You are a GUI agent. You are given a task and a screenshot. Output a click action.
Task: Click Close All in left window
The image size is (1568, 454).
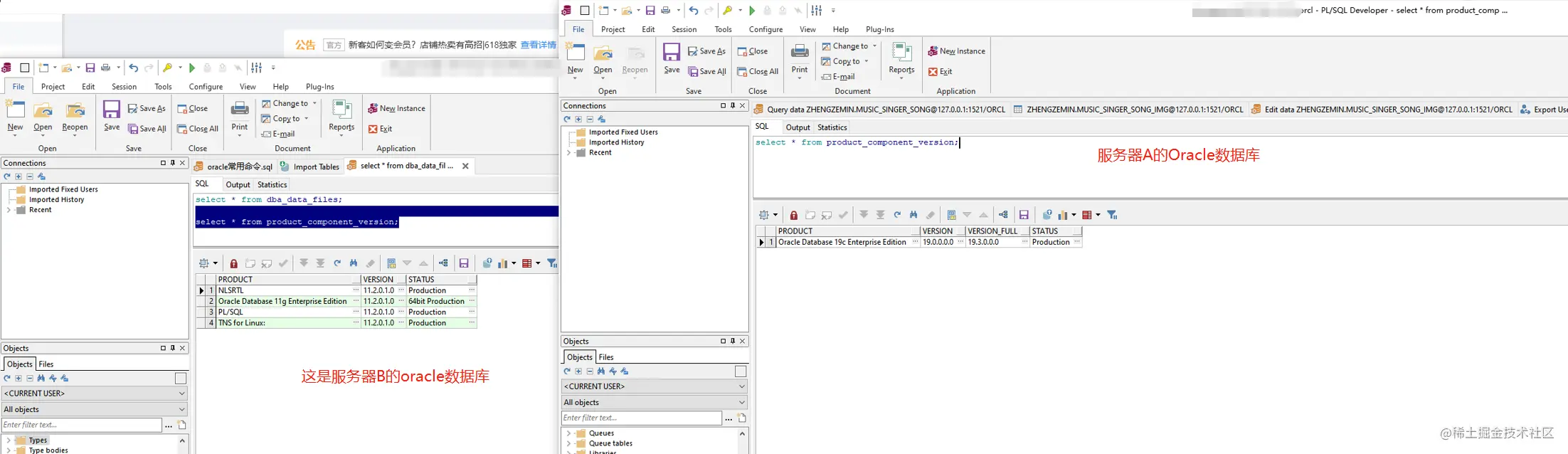[x=198, y=129]
